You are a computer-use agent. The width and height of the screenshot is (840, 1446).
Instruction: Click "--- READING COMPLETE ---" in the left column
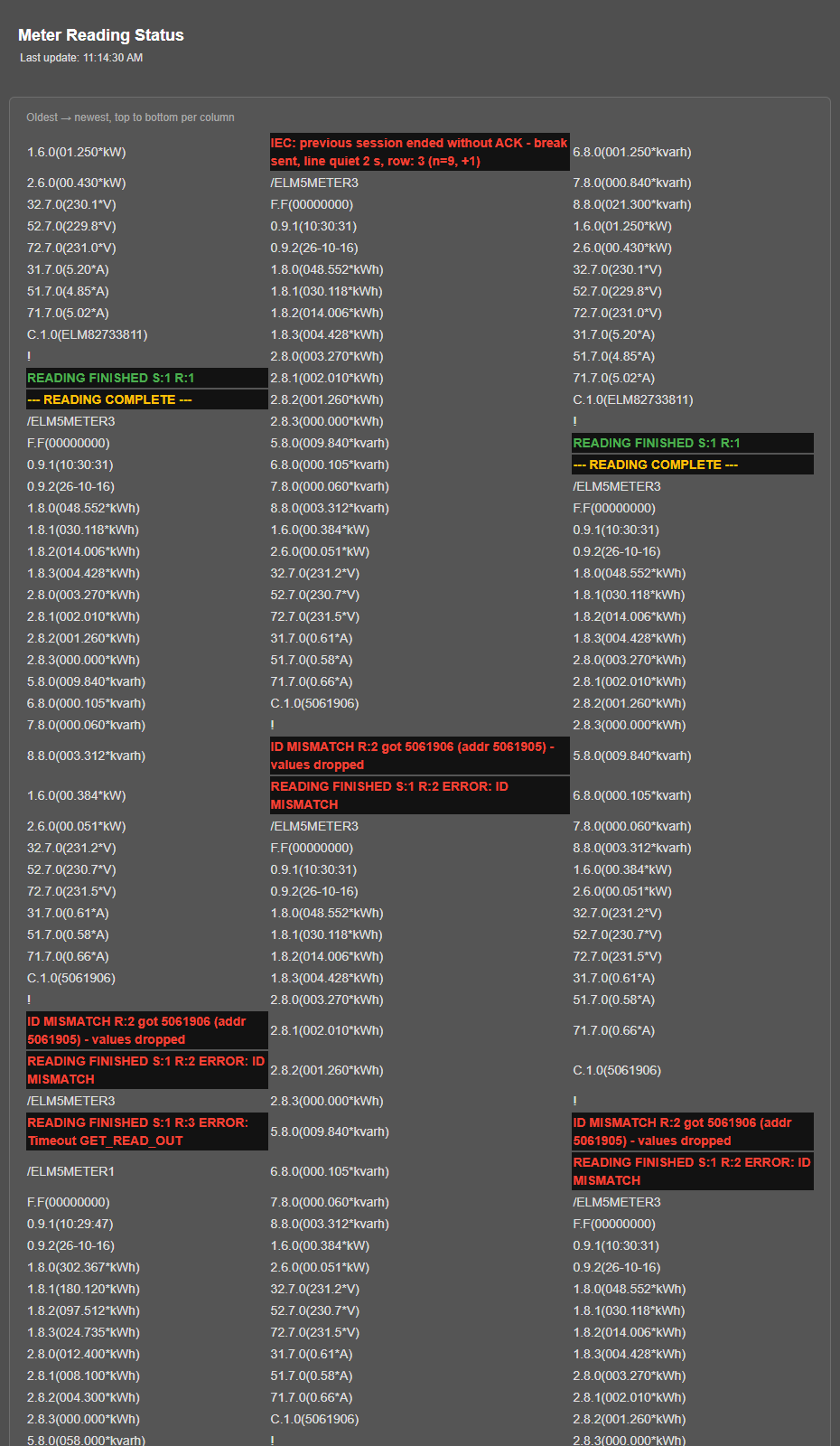tap(147, 399)
